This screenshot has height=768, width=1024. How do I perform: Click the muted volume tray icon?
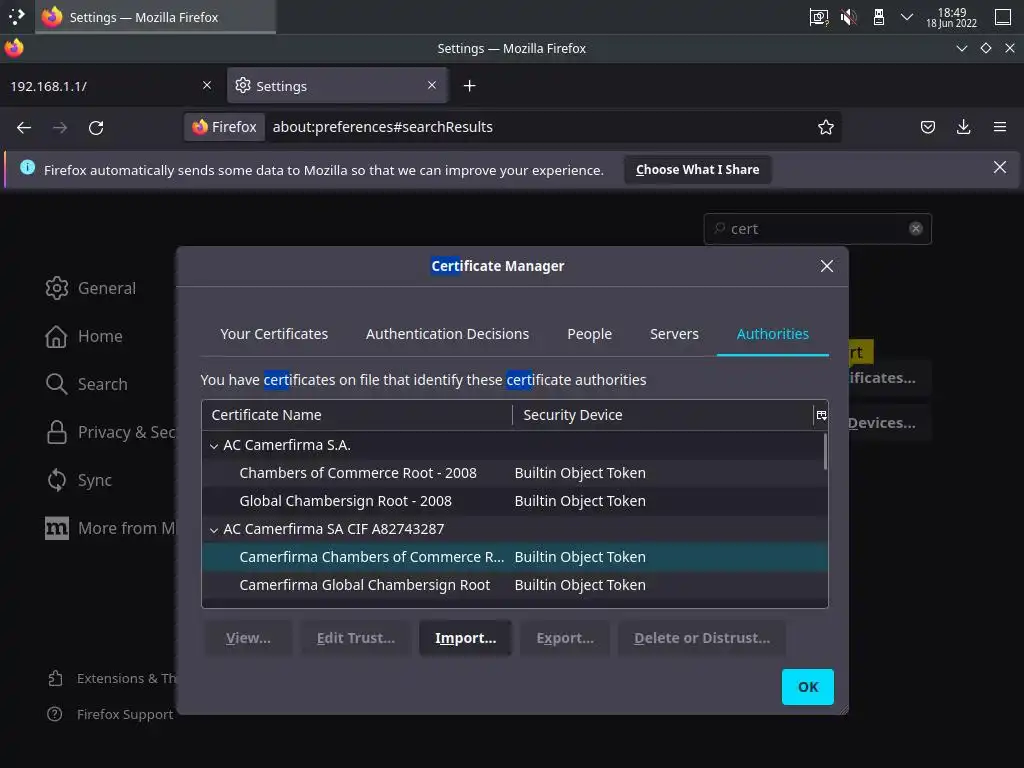(x=848, y=17)
